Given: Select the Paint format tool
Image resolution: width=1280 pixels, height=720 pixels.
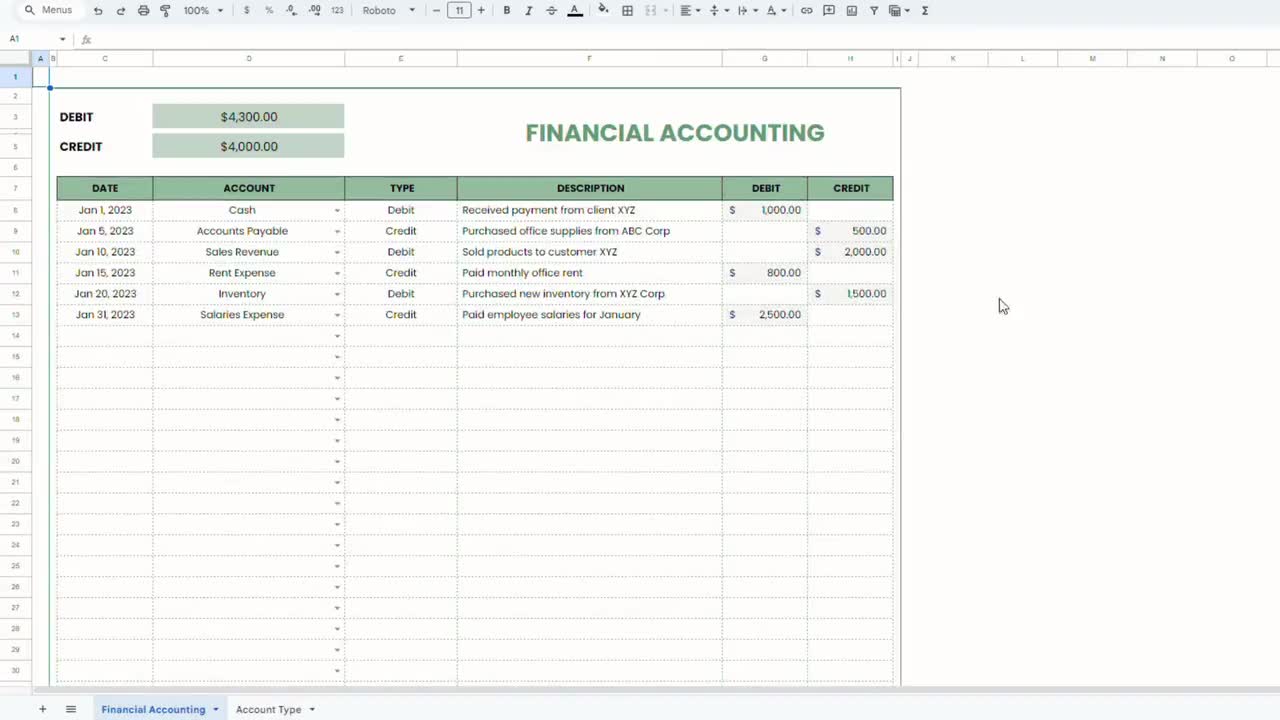Looking at the screenshot, I should 166,10.
